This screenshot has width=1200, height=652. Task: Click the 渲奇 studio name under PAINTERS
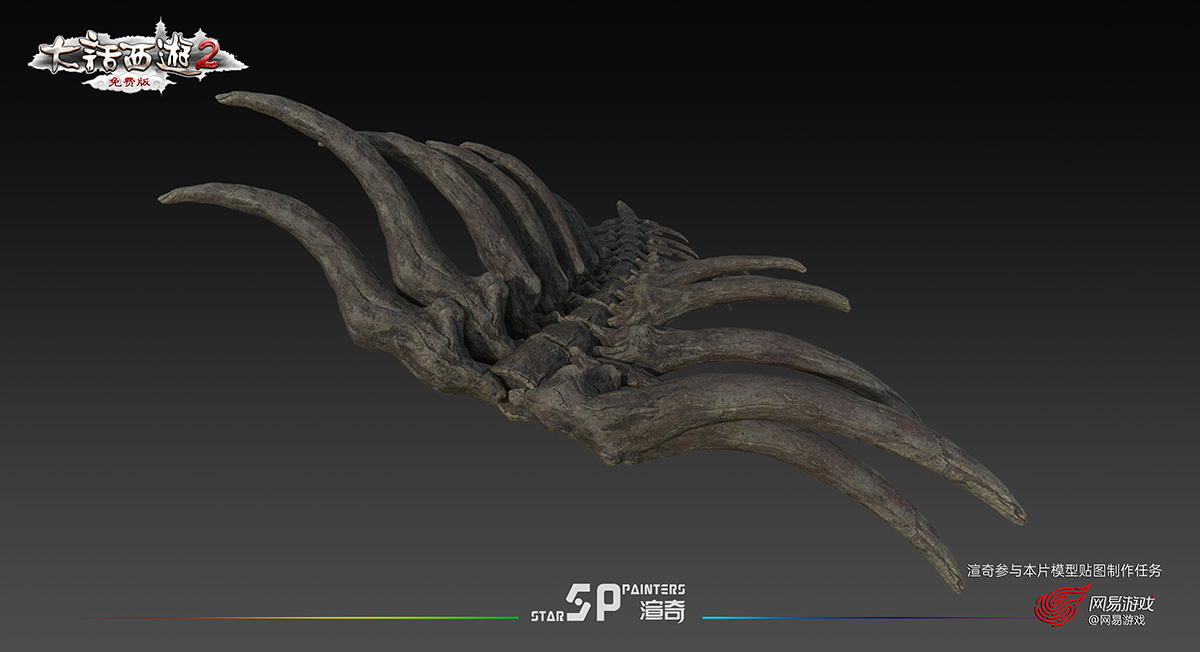[x=663, y=612]
